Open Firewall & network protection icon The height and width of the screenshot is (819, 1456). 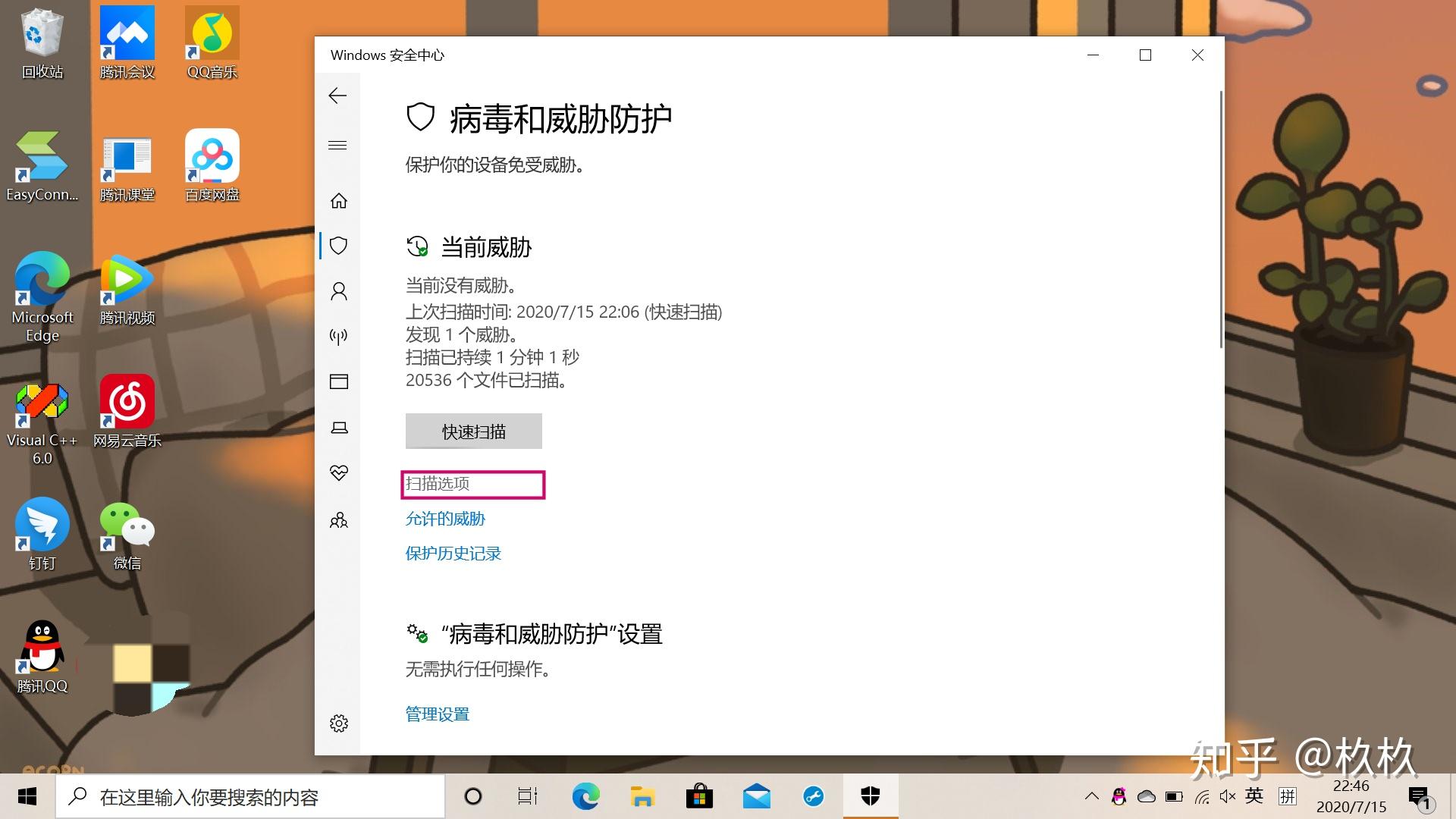pyautogui.click(x=338, y=336)
